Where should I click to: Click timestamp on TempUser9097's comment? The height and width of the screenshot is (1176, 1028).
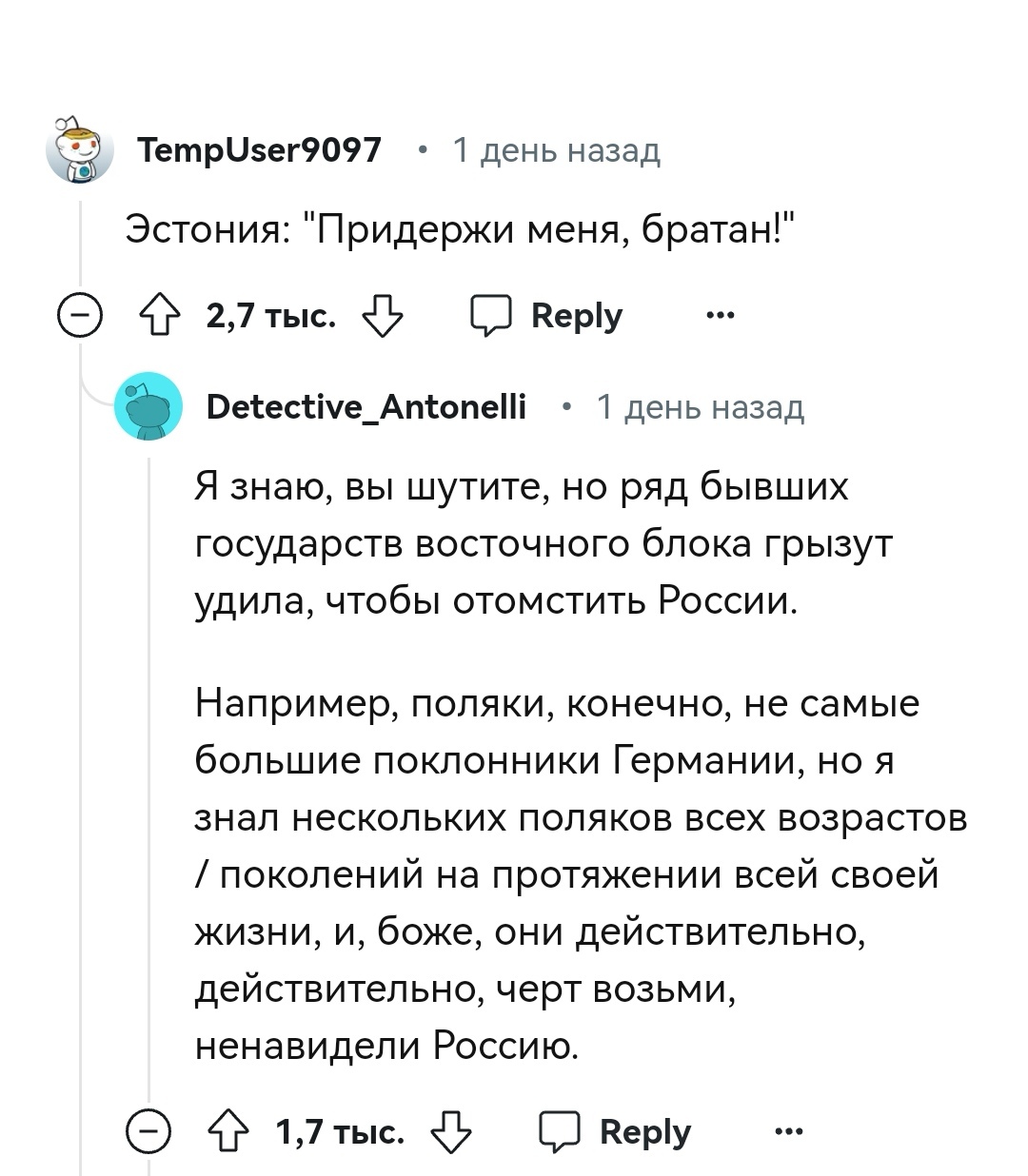[556, 150]
